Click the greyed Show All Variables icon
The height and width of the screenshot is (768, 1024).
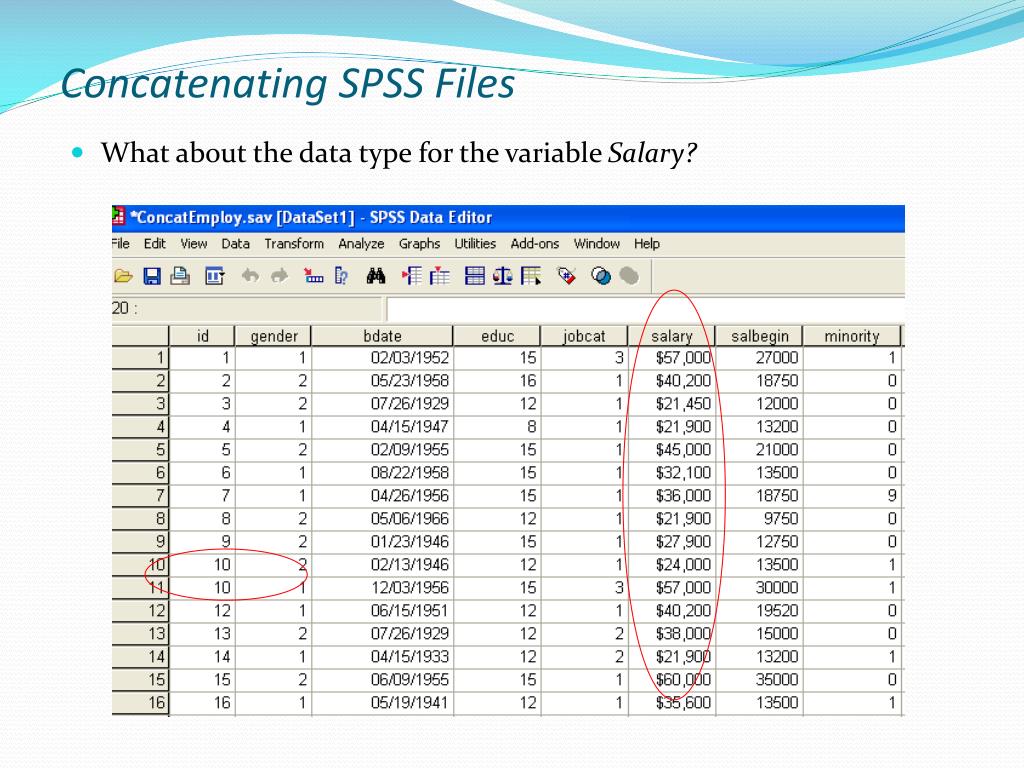tap(629, 276)
